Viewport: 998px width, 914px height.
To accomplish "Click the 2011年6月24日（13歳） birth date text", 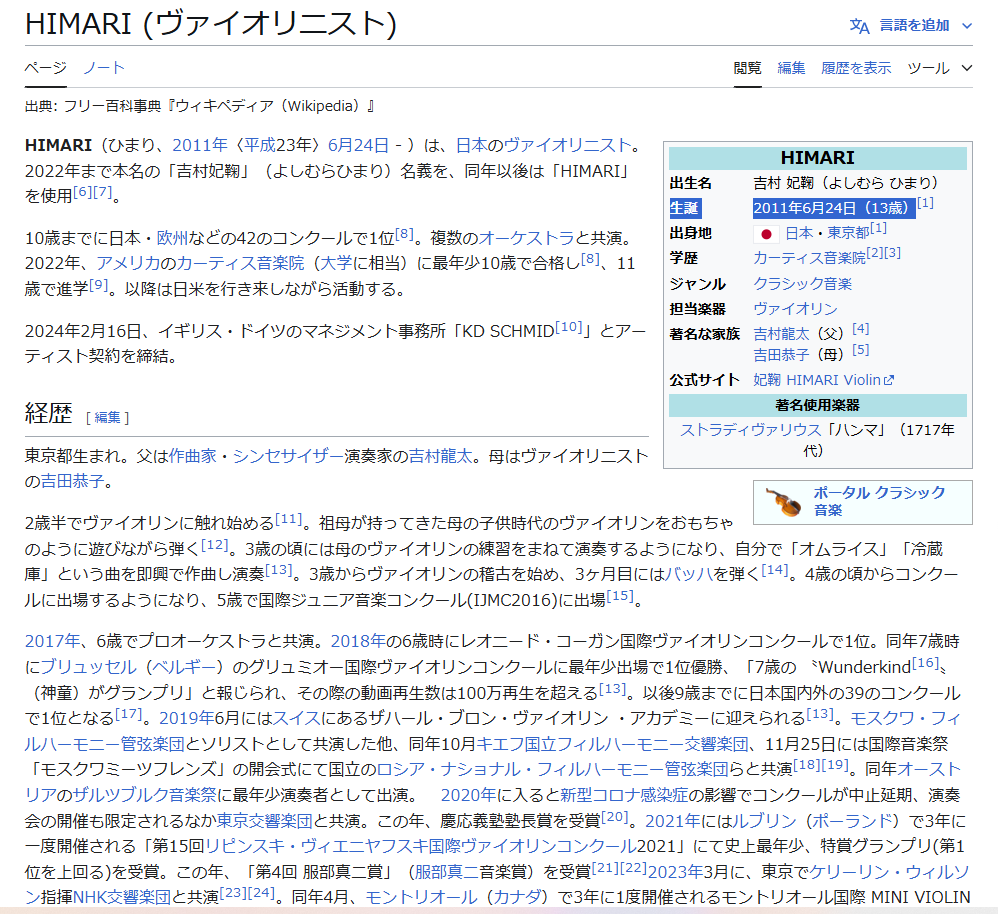I will tap(834, 208).
